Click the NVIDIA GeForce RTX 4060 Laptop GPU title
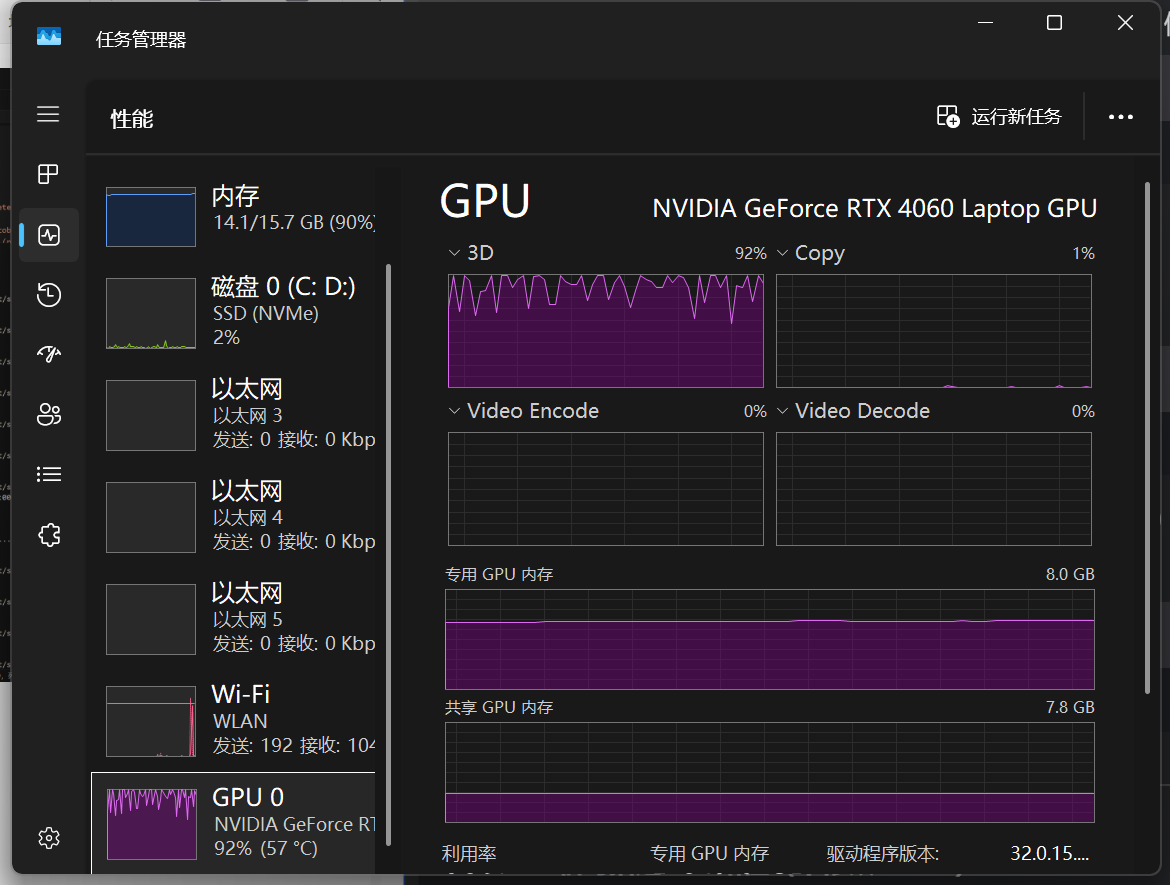Image resolution: width=1170 pixels, height=885 pixels. [x=875, y=208]
